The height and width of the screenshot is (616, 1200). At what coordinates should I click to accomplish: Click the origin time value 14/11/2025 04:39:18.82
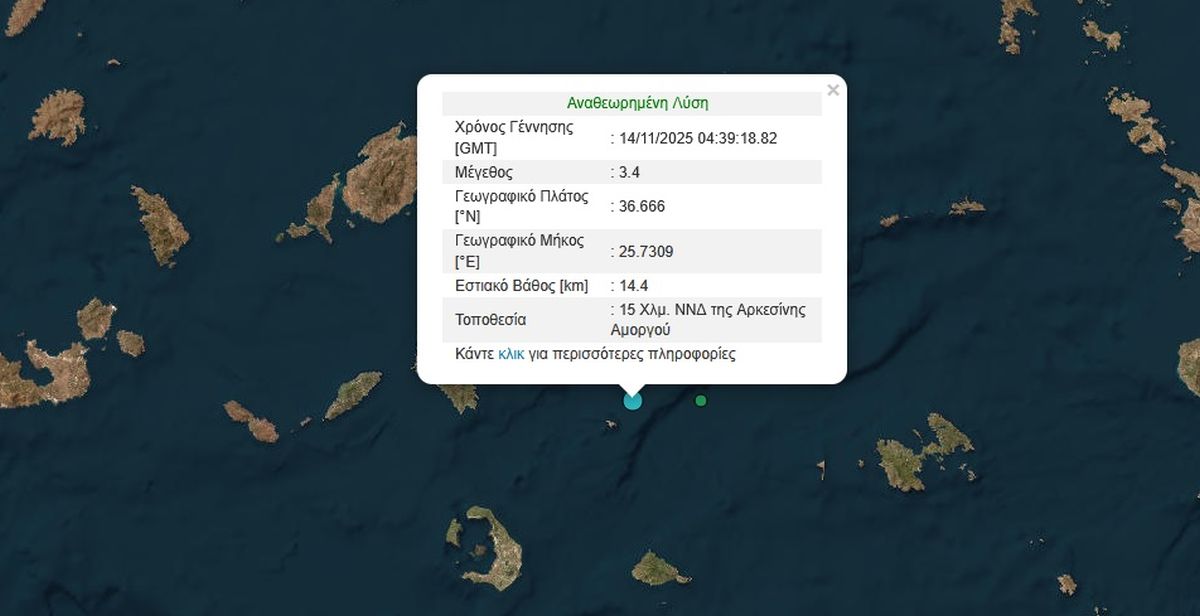tap(698, 138)
